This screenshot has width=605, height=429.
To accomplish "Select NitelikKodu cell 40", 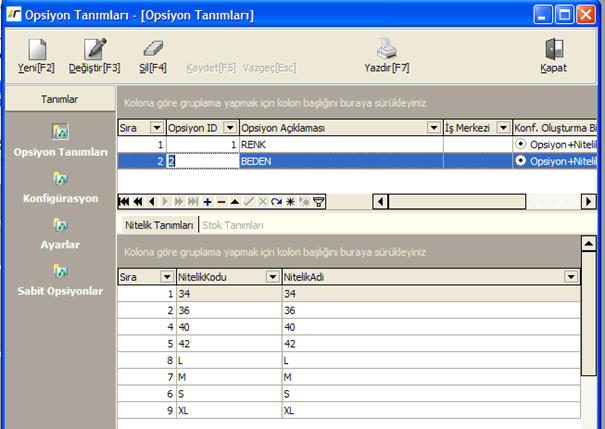I will pyautogui.click(x=229, y=327).
